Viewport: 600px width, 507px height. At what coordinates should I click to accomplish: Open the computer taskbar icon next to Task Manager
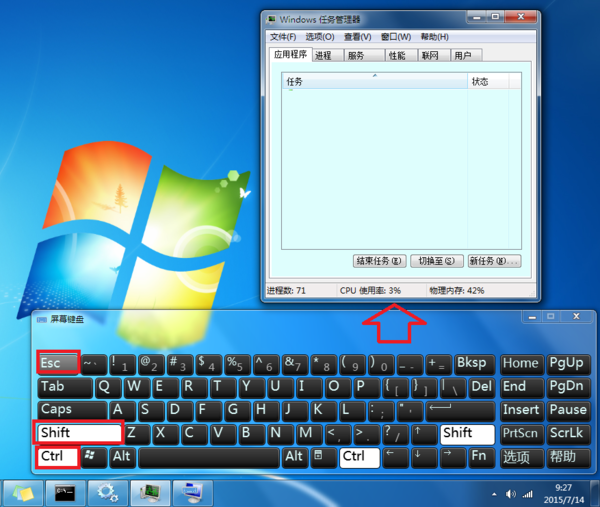click(192, 493)
